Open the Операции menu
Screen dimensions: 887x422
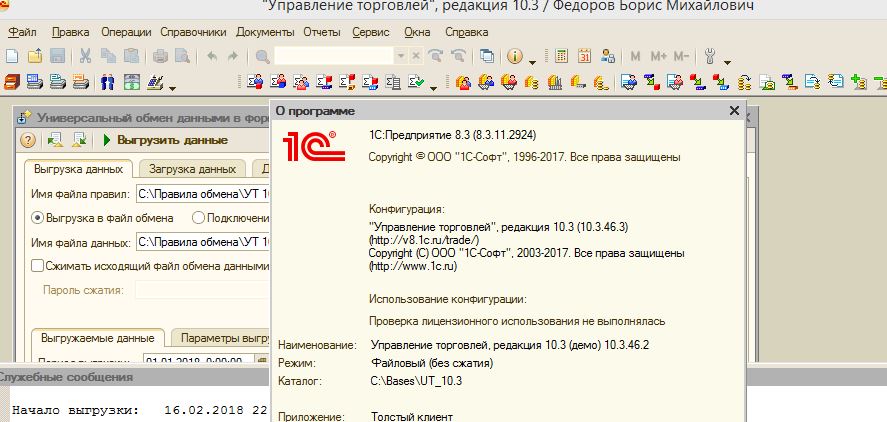[126, 32]
